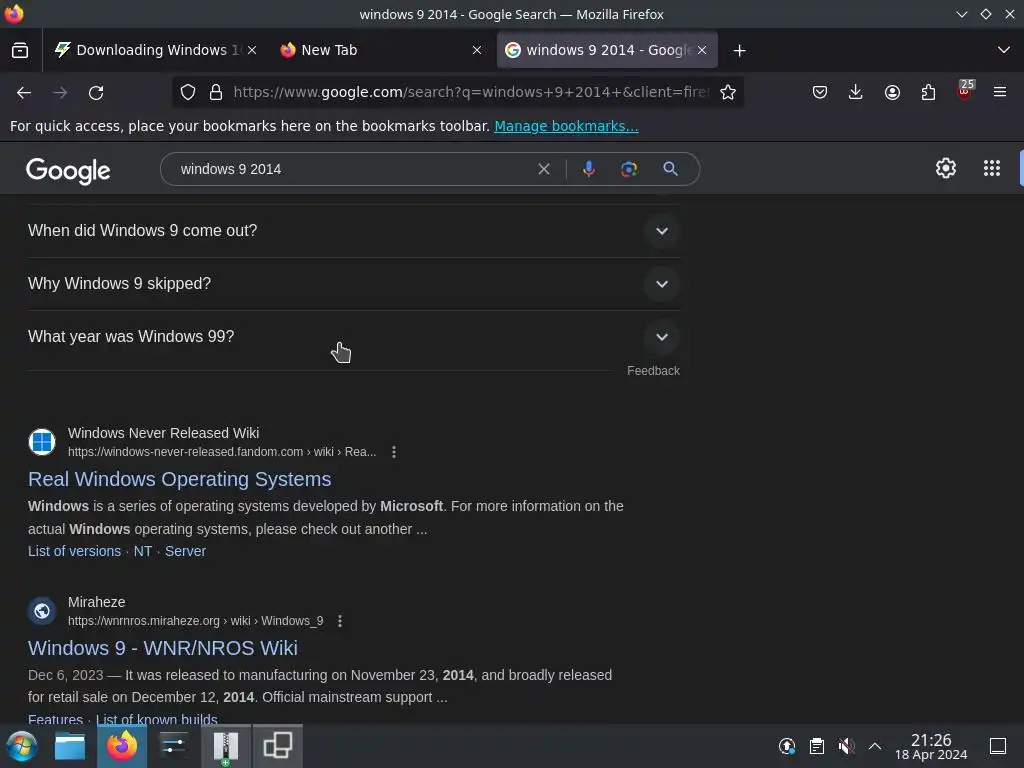The width and height of the screenshot is (1024, 768).
Task: Expand 'When did Windows 9 come out?'
Action: coord(353,231)
